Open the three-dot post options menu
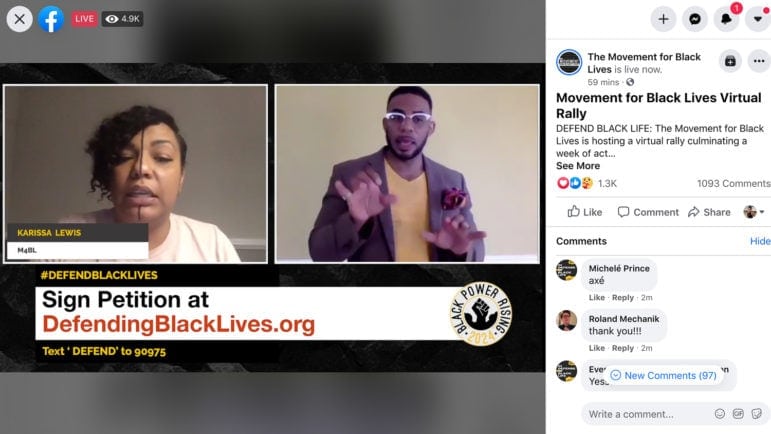 (x=759, y=61)
